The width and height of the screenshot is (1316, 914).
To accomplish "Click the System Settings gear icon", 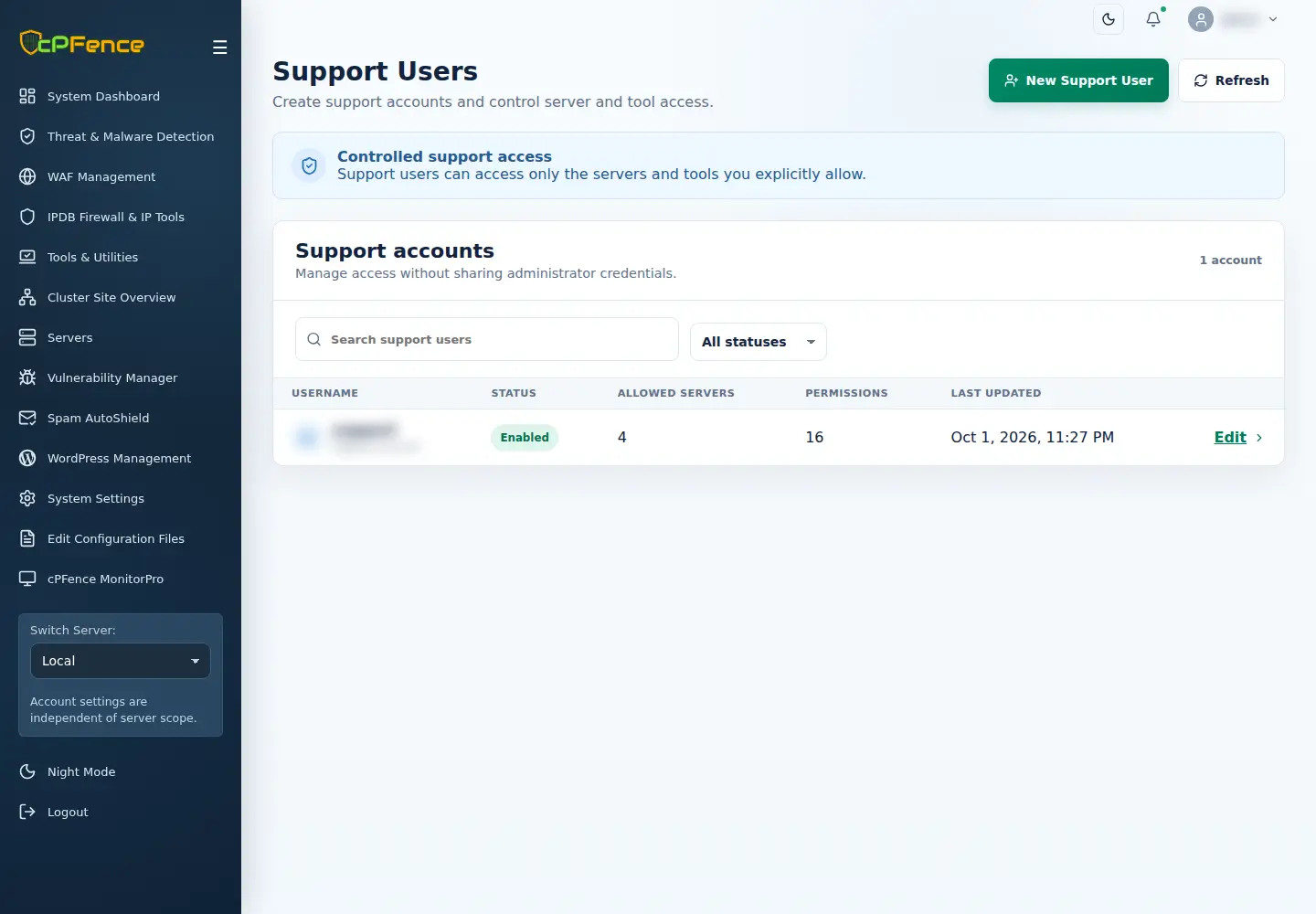I will click(x=27, y=498).
